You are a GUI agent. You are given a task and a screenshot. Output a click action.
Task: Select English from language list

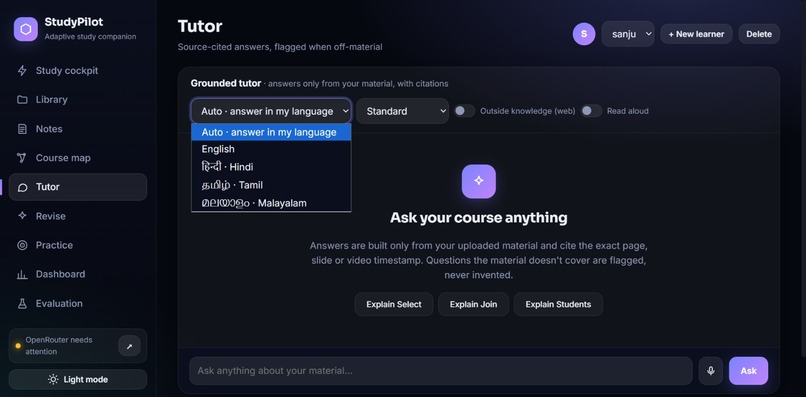tap(271, 149)
